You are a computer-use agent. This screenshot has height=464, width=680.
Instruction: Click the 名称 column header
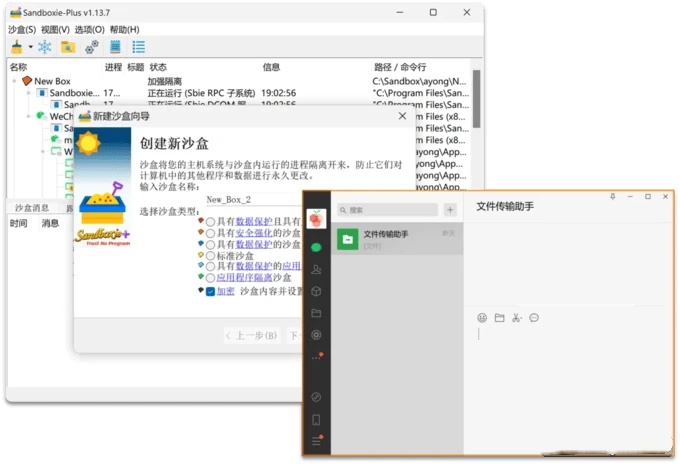tap(18, 67)
